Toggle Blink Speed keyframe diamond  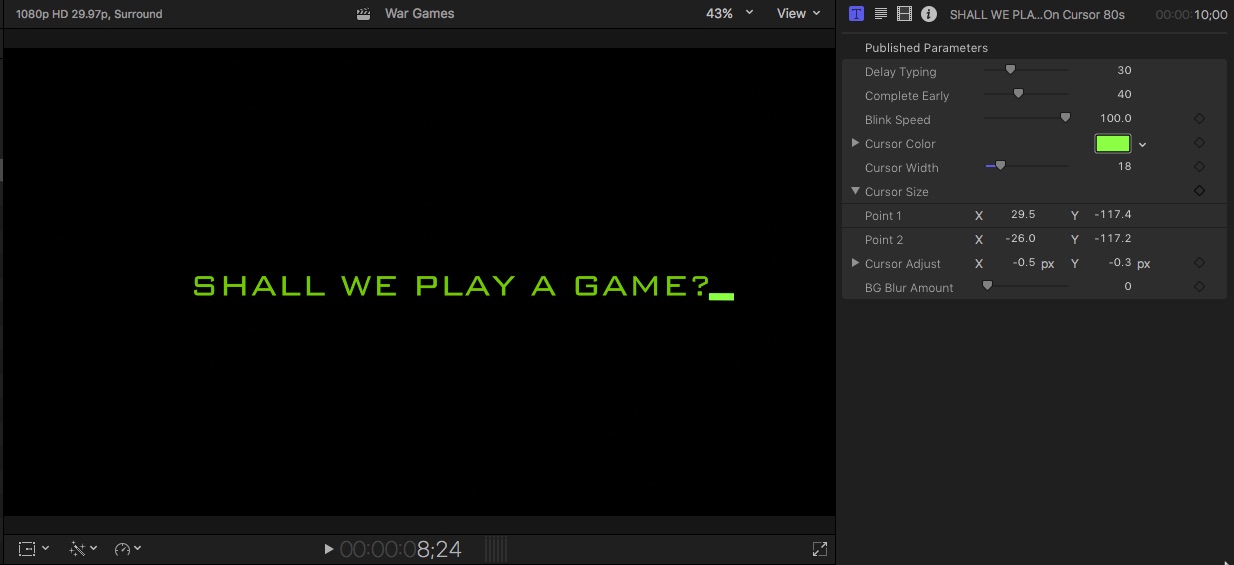click(x=1199, y=119)
